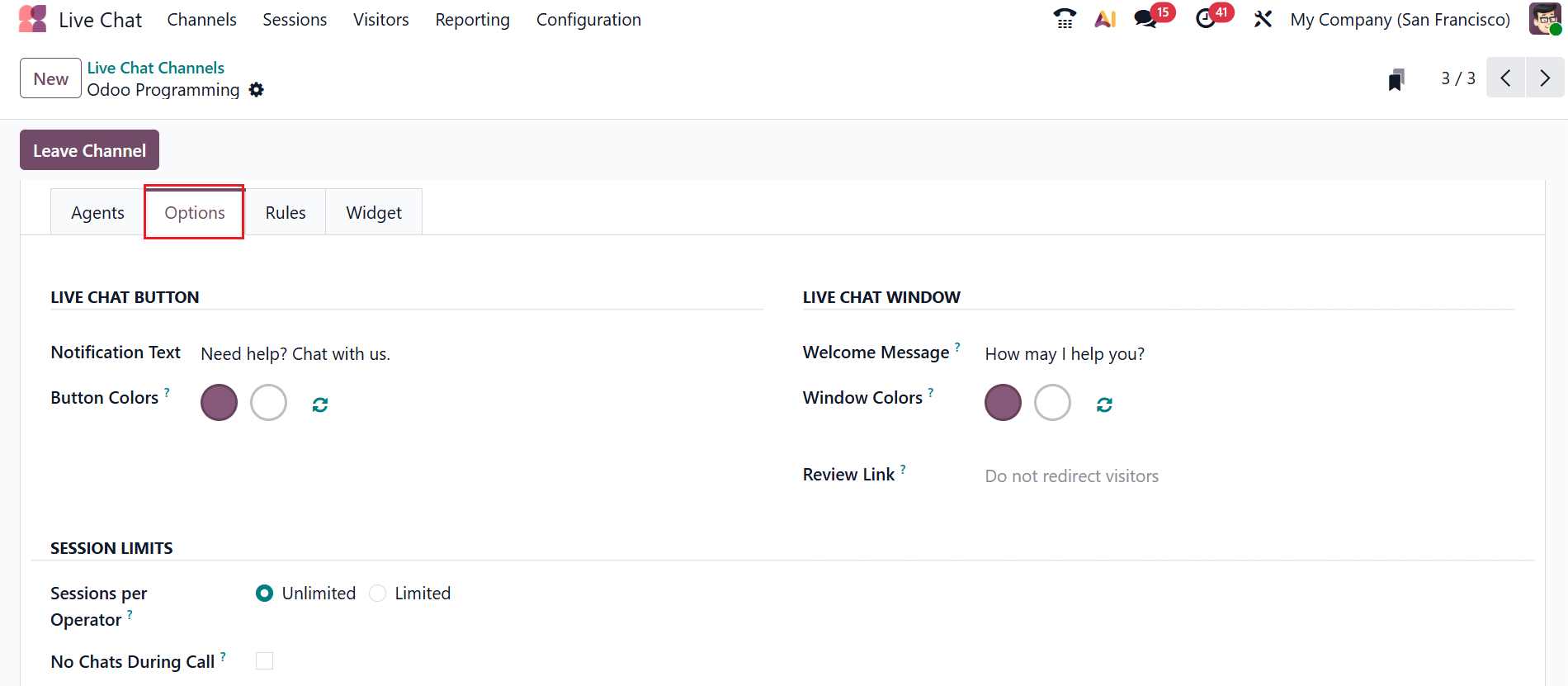Go to Live Chat Channels breadcrumb
This screenshot has width=1568, height=686.
point(156,68)
